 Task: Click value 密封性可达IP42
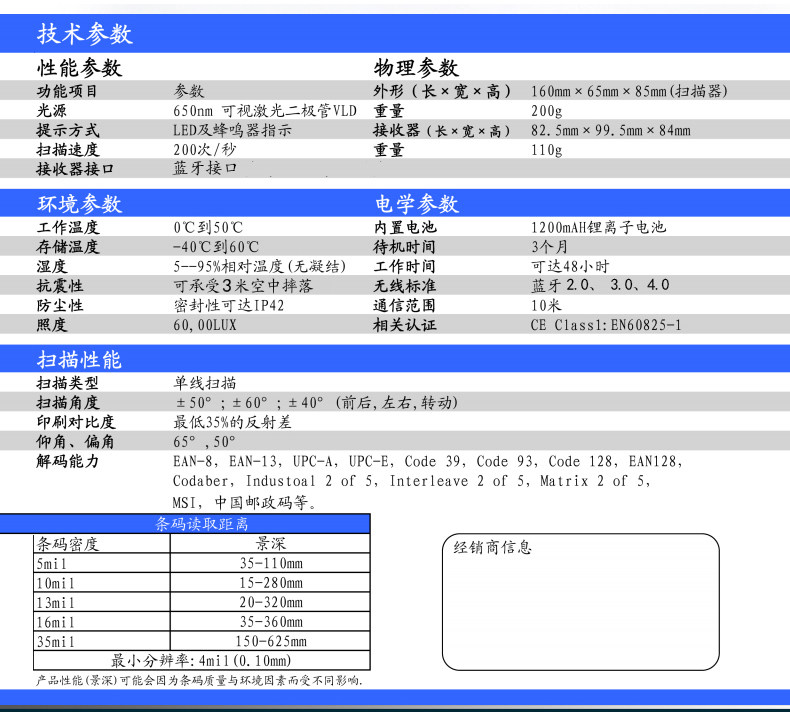click(228, 305)
